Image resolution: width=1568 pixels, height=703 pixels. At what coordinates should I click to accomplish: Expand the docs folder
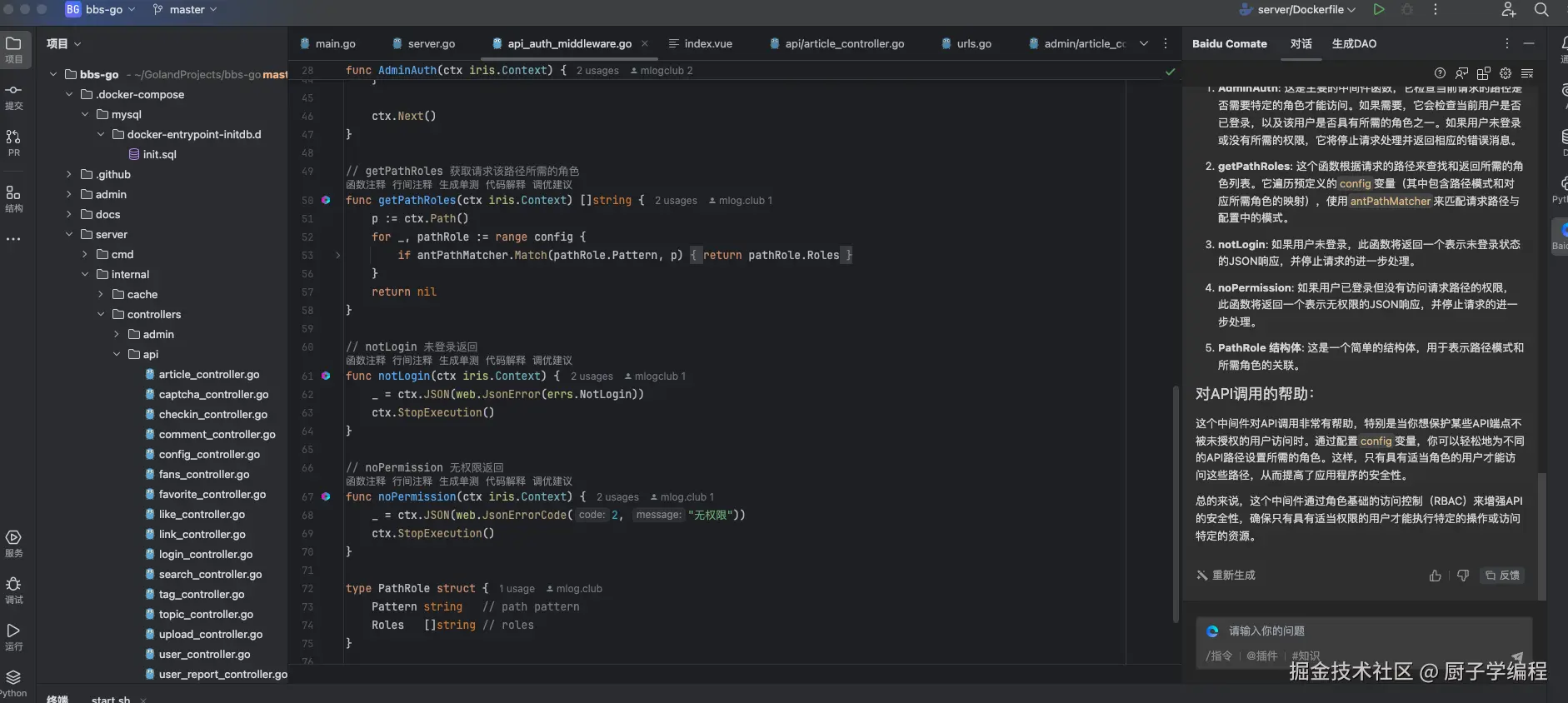coord(69,214)
